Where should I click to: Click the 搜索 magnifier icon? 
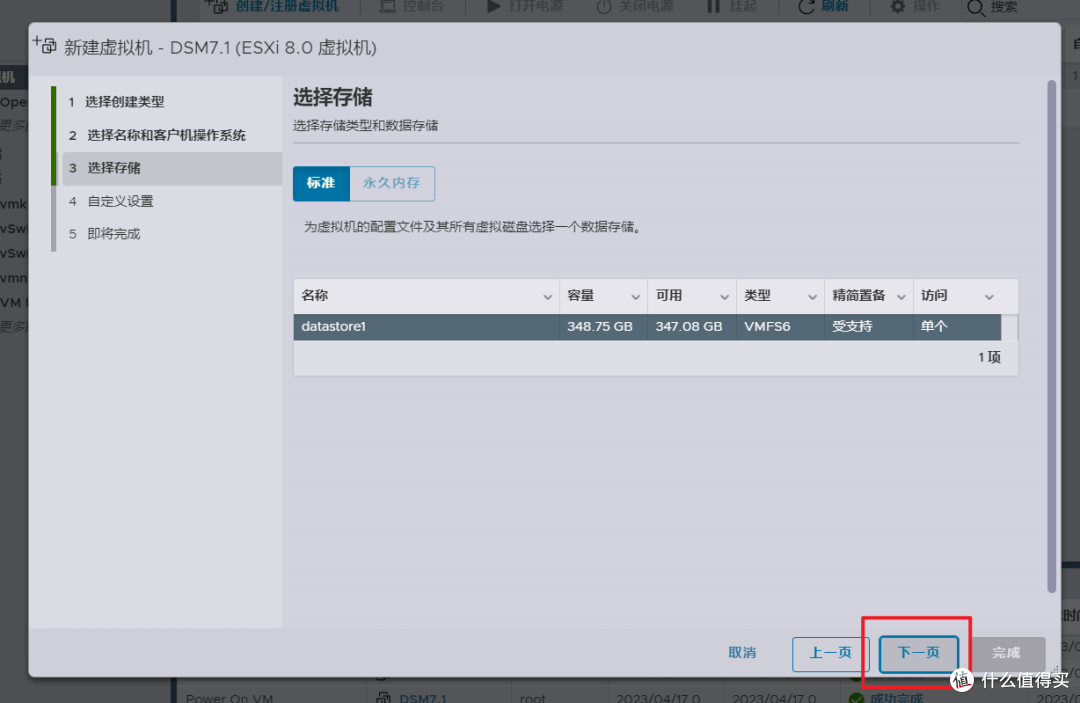coord(972,7)
